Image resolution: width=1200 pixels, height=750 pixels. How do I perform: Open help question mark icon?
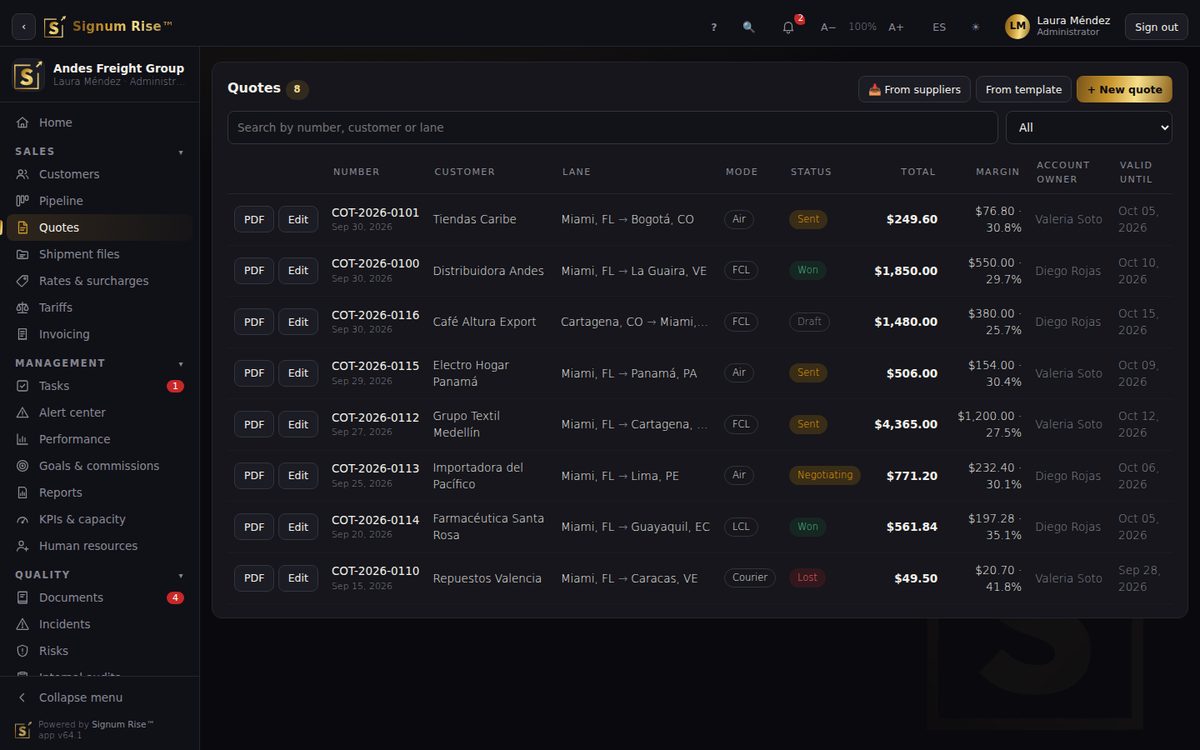pyautogui.click(x=714, y=27)
